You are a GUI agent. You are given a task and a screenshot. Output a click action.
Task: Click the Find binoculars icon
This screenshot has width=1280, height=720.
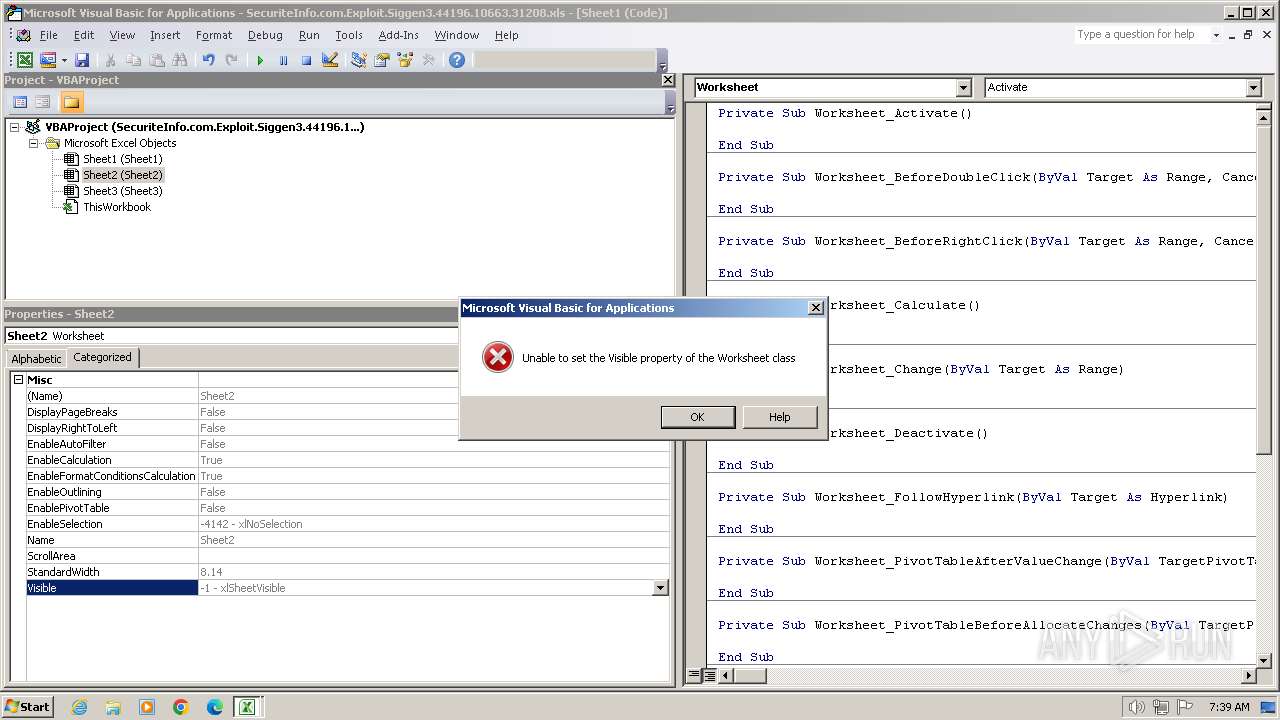(x=180, y=60)
